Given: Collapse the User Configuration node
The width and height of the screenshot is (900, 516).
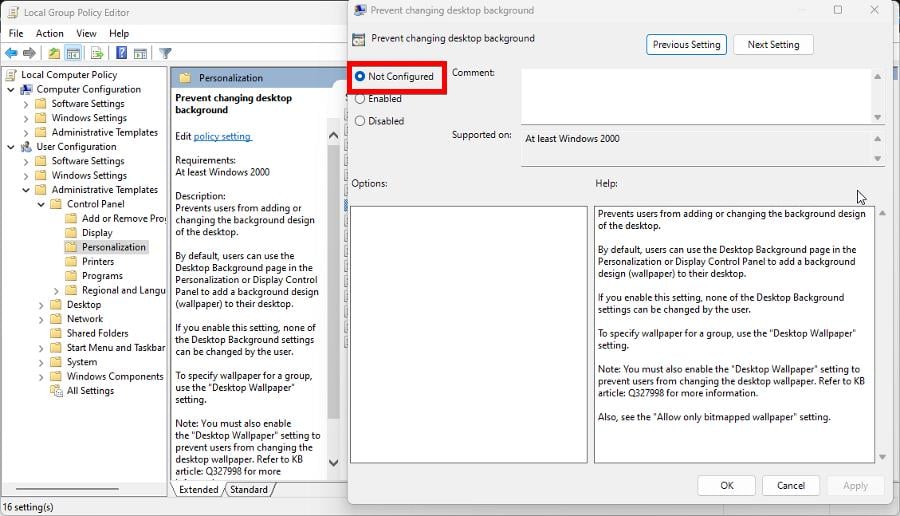Looking at the screenshot, I should (10, 147).
